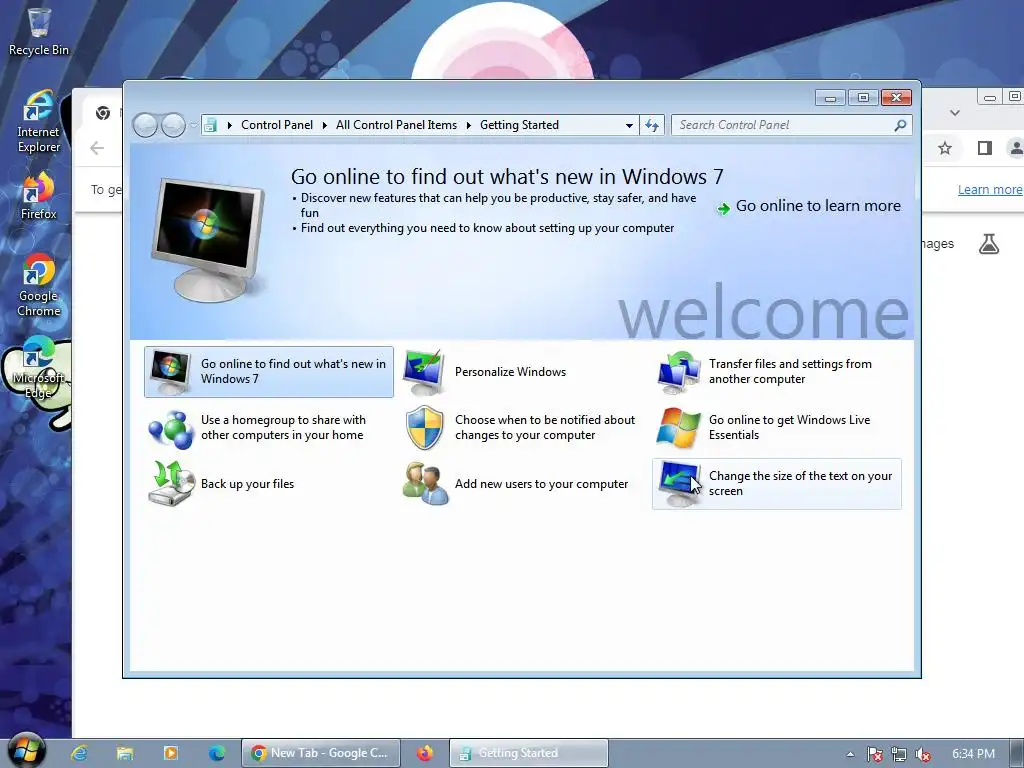Viewport: 1024px width, 768px height.
Task: Click the Chrome window's tab search chevron
Action: pyautogui.click(x=955, y=112)
